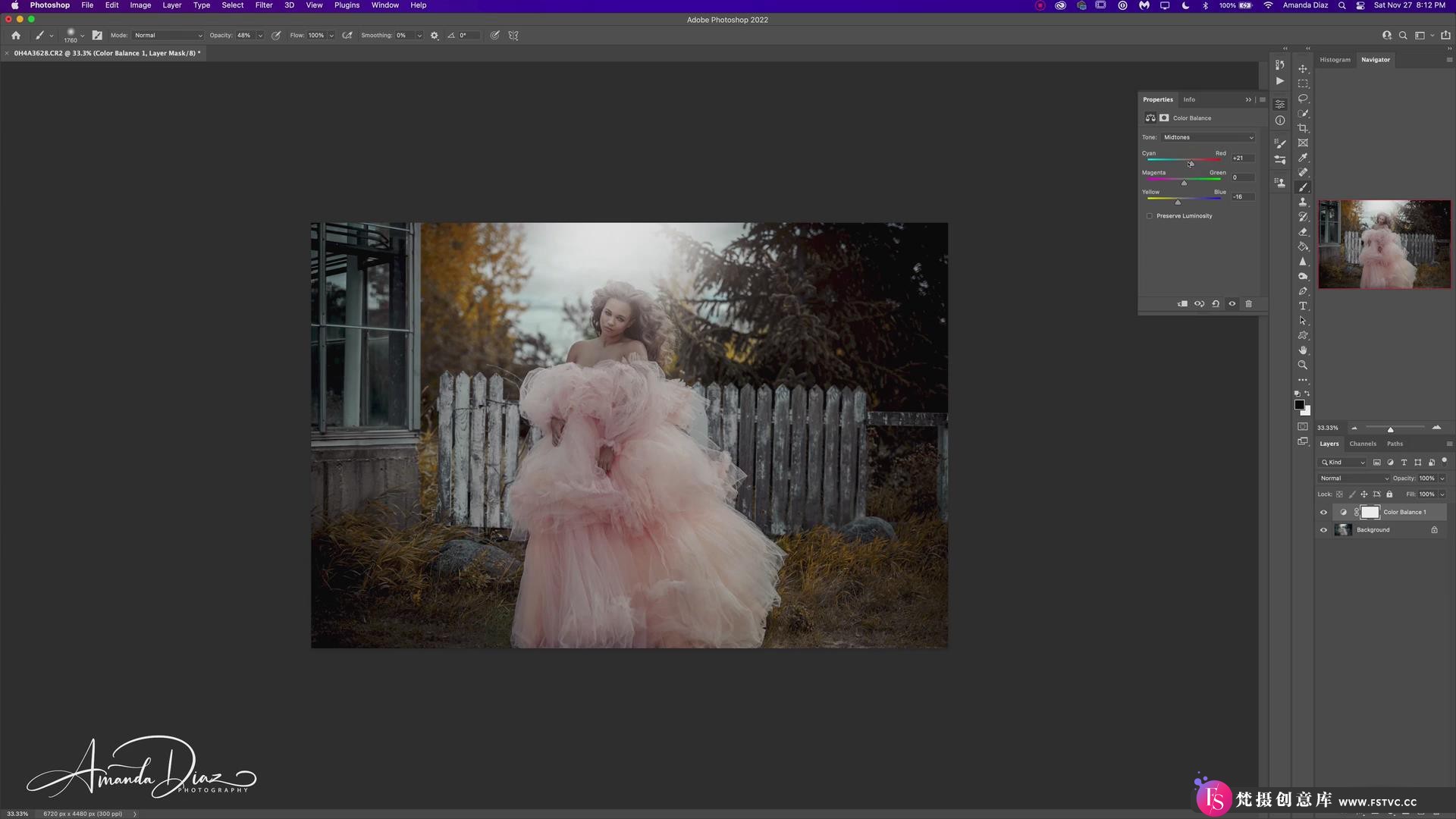The width and height of the screenshot is (1456, 819).
Task: Toggle Quick Mask mode
Action: point(1303,427)
